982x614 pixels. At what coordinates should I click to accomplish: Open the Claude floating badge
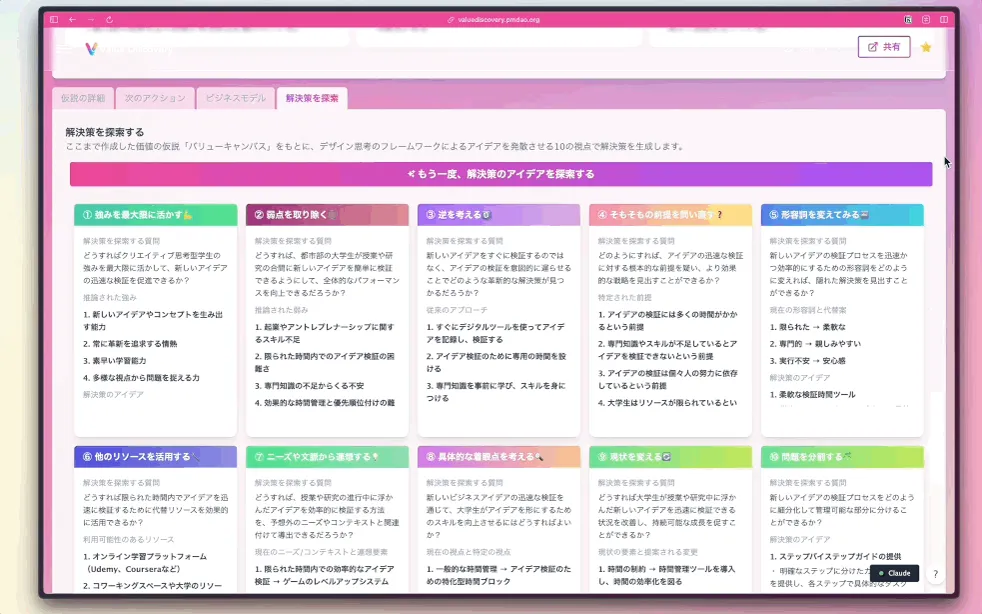[894, 573]
